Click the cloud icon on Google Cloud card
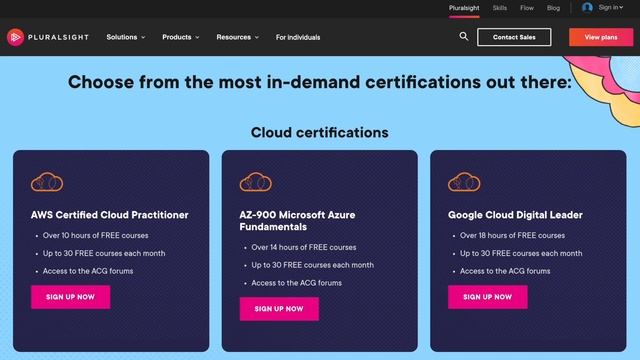 [464, 182]
